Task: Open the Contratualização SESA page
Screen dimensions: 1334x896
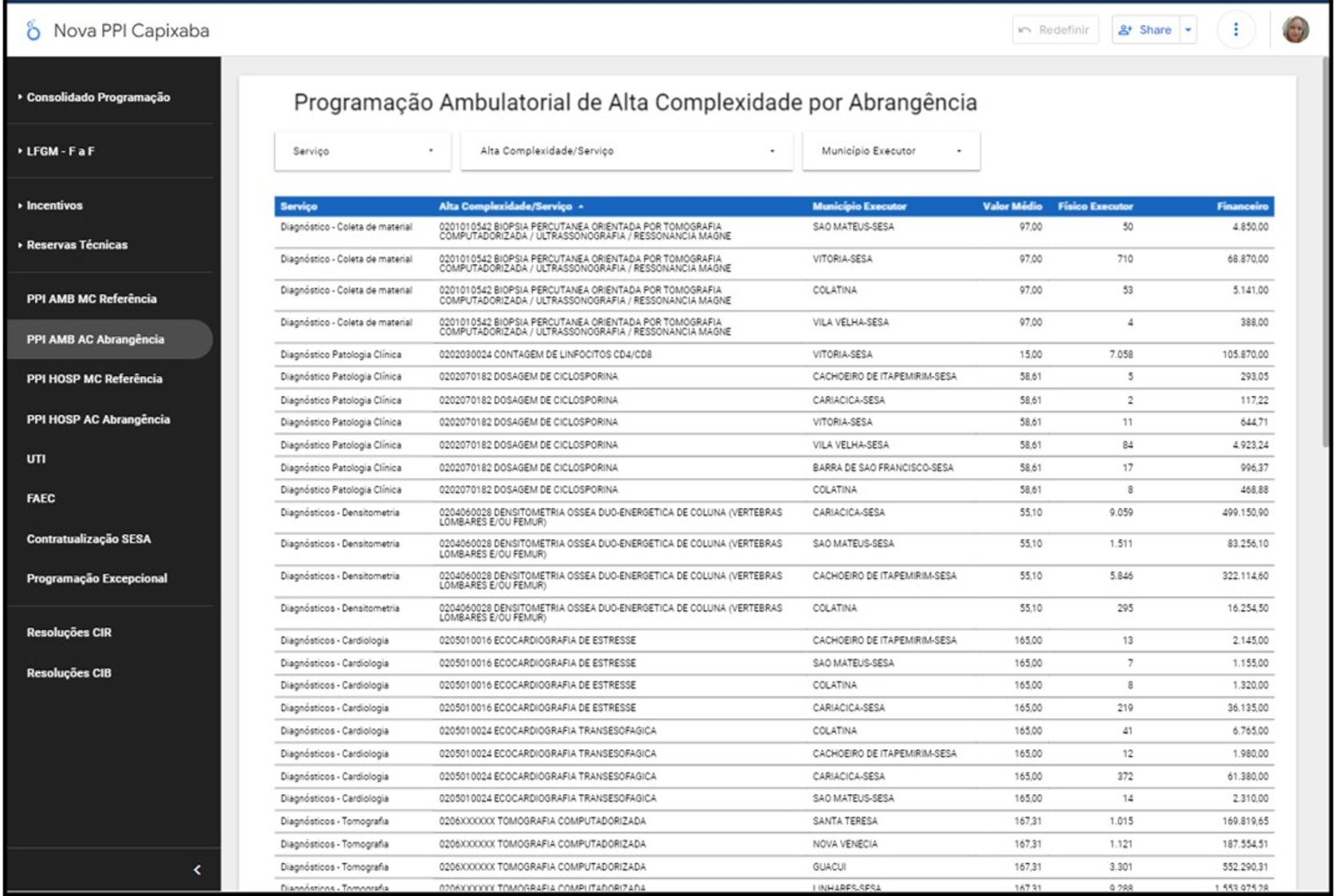Action: pyautogui.click(x=88, y=539)
